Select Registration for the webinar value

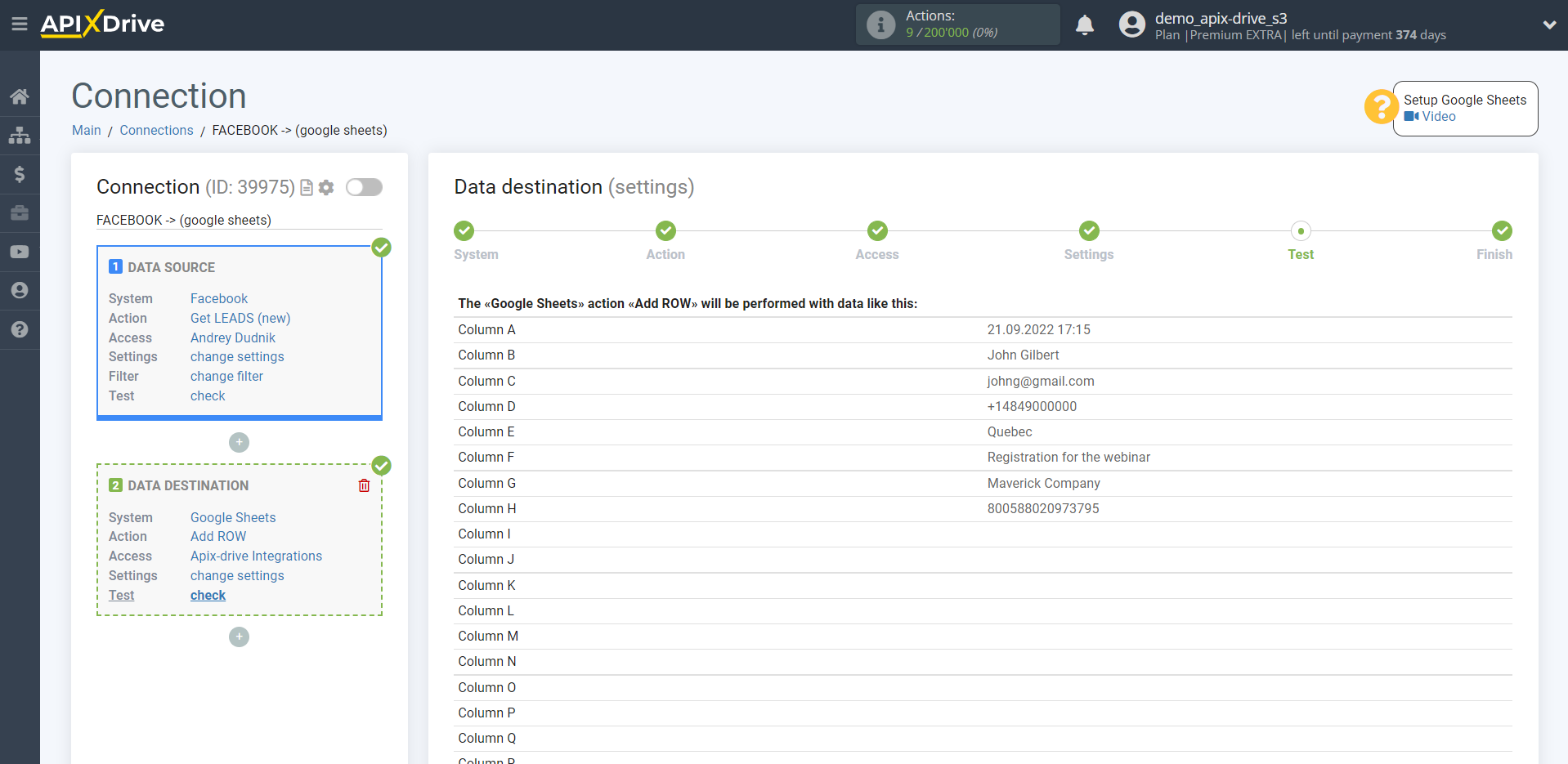(1068, 458)
